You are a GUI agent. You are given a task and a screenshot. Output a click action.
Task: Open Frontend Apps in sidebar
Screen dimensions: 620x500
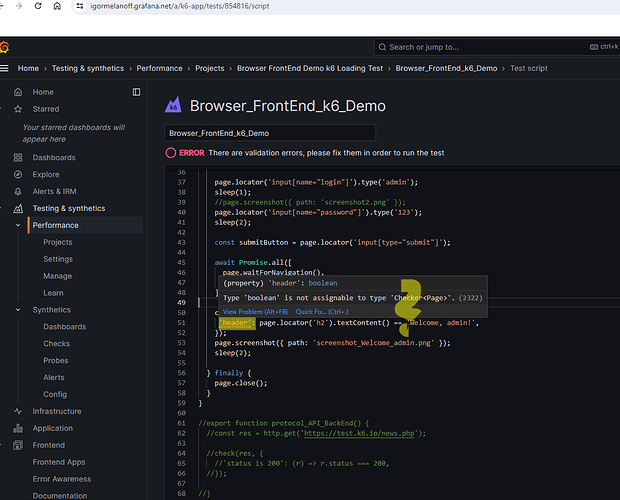pos(59,462)
